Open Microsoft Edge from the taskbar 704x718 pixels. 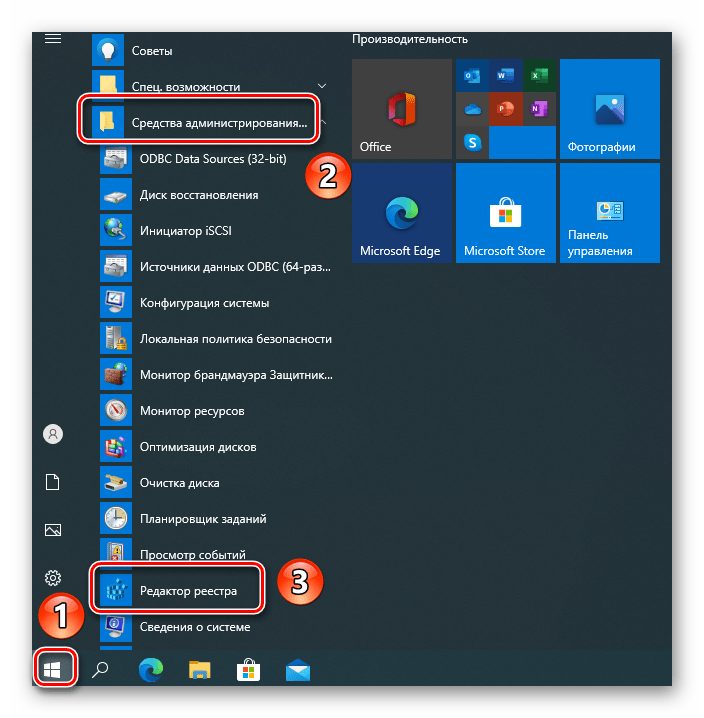(x=151, y=670)
